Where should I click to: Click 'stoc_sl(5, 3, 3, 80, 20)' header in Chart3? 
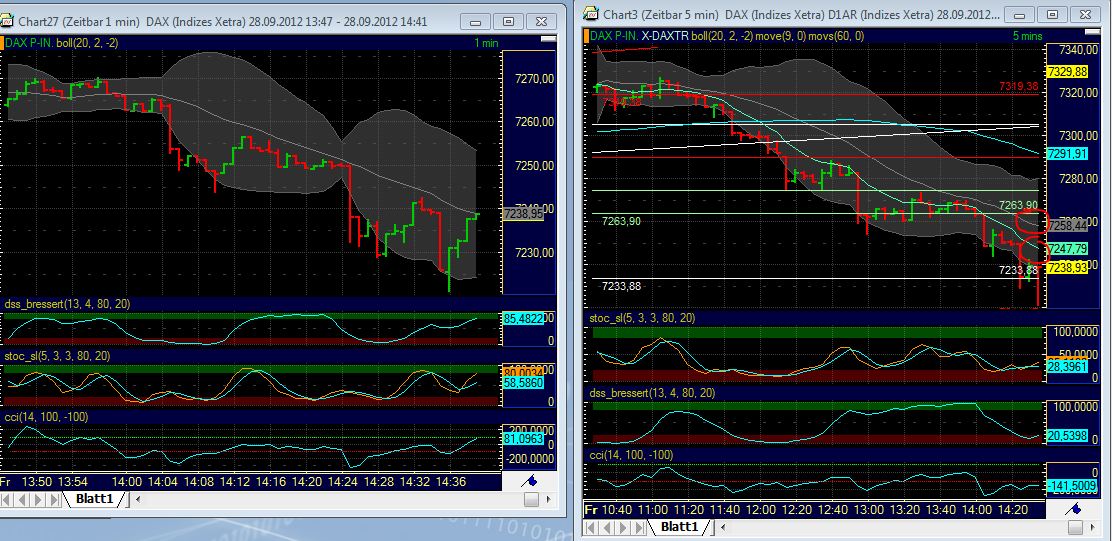coord(643,318)
